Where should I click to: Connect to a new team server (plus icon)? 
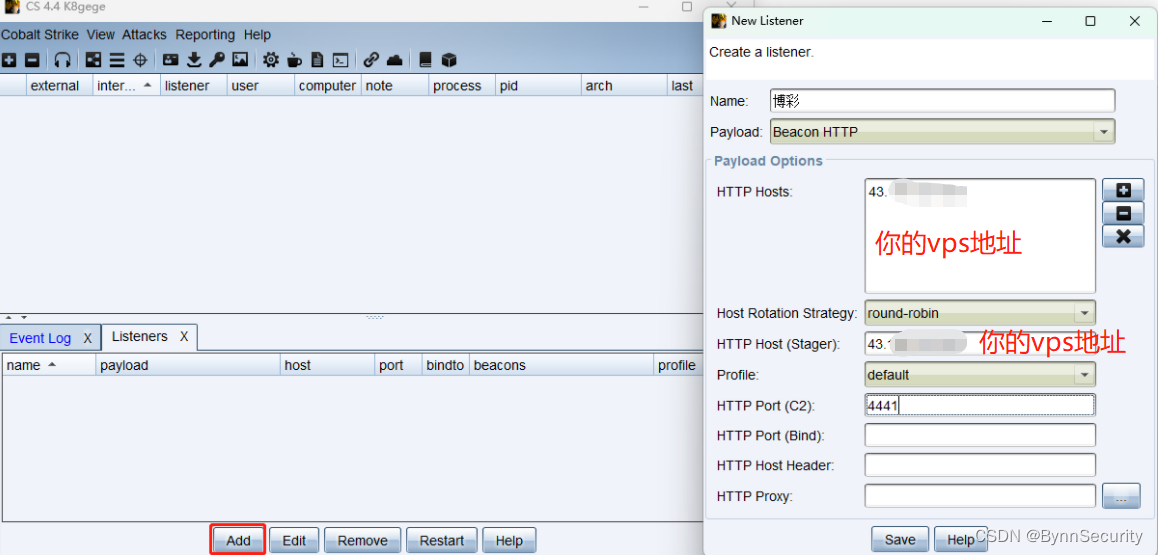(x=9, y=60)
